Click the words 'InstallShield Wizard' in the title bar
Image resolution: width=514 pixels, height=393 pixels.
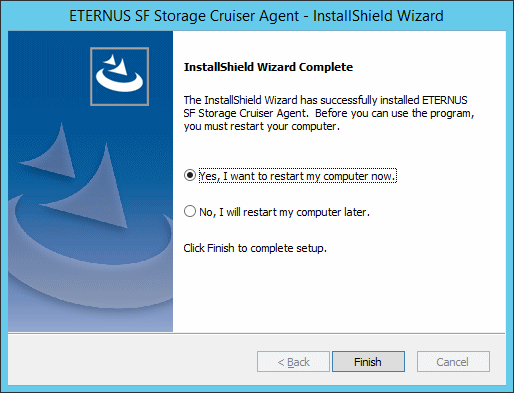coord(378,16)
